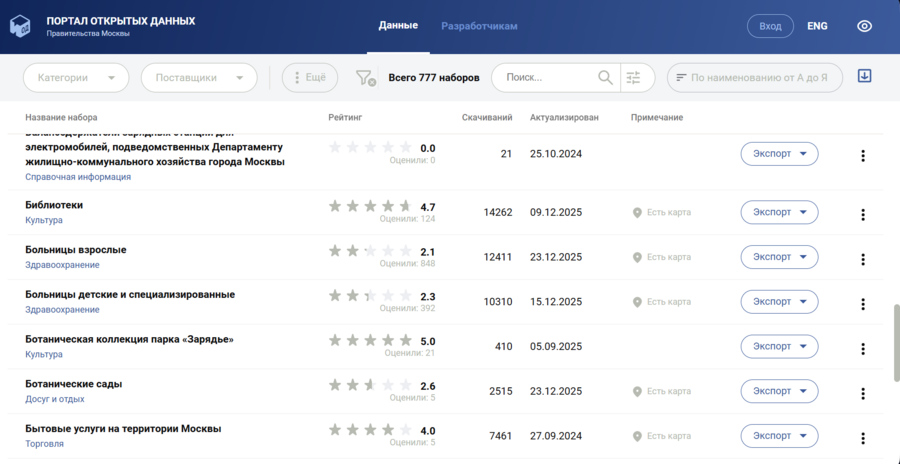Click the Вход login button
The height and width of the screenshot is (464, 900).
pos(770,26)
